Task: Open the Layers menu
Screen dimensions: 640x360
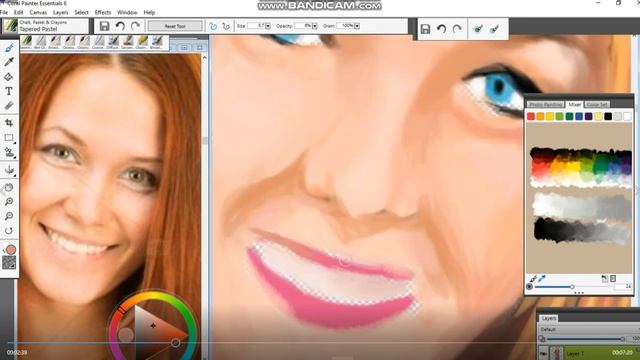Action: tap(60, 13)
